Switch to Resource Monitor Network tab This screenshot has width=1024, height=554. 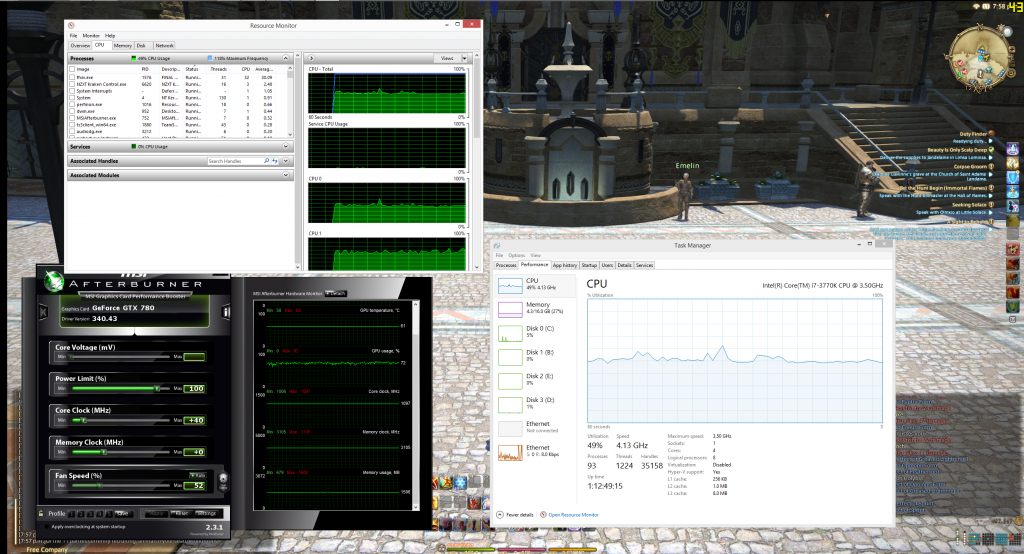(165, 46)
